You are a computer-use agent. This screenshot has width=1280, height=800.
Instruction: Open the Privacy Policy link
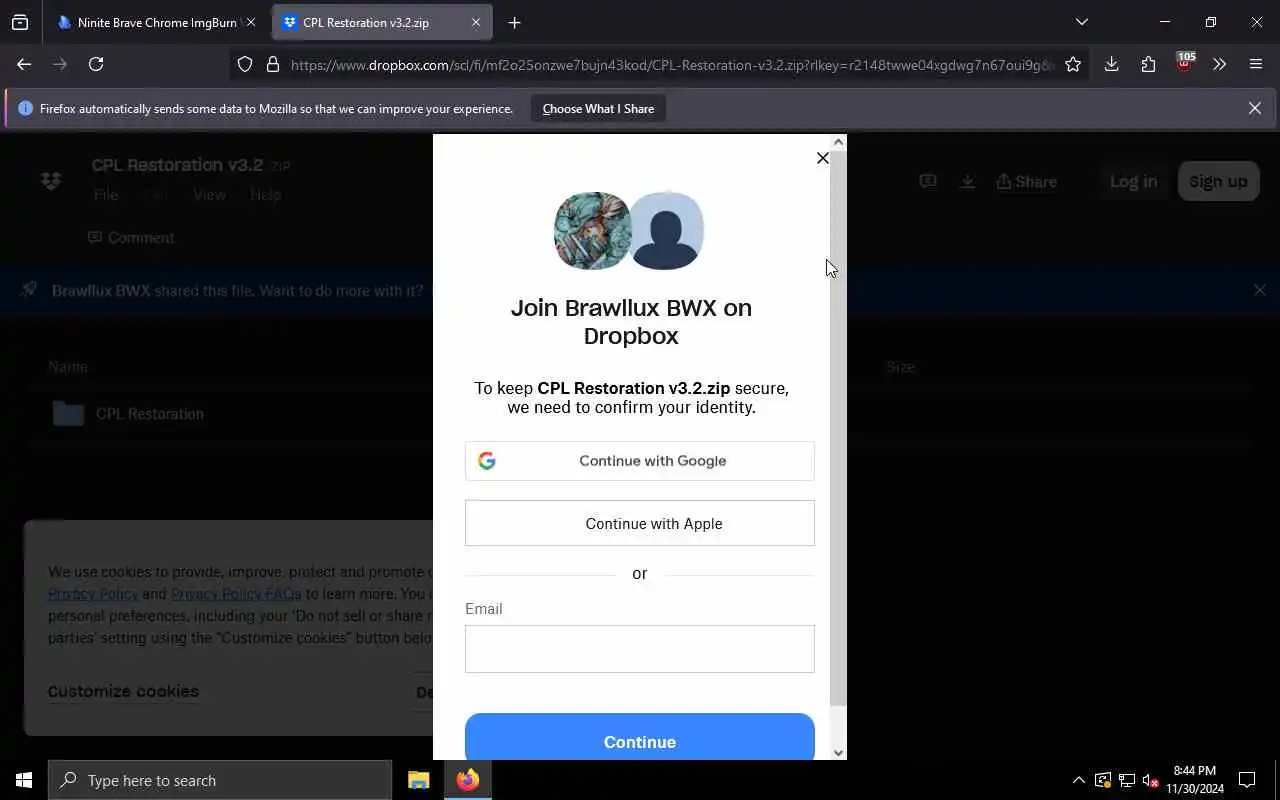tap(93, 594)
